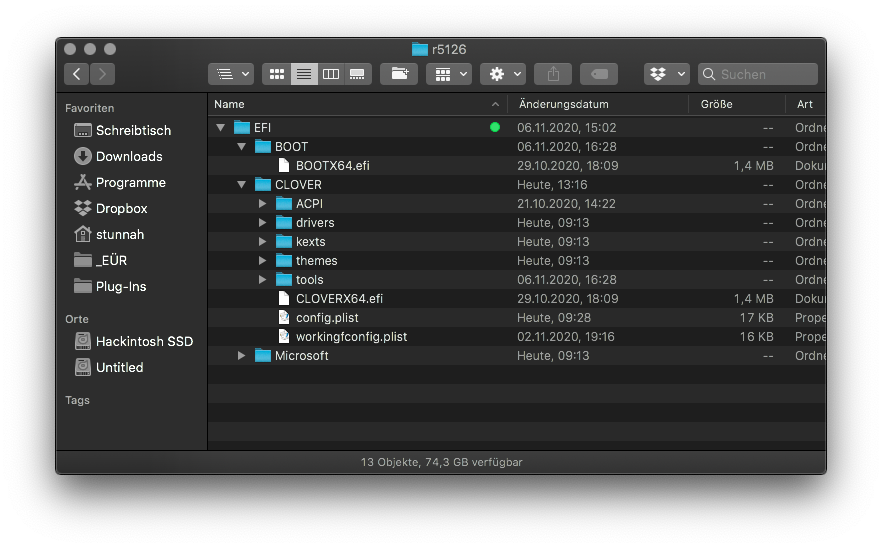The height and width of the screenshot is (548, 882).
Task: Open Programme in the sidebar
Action: pyautogui.click(x=120, y=182)
